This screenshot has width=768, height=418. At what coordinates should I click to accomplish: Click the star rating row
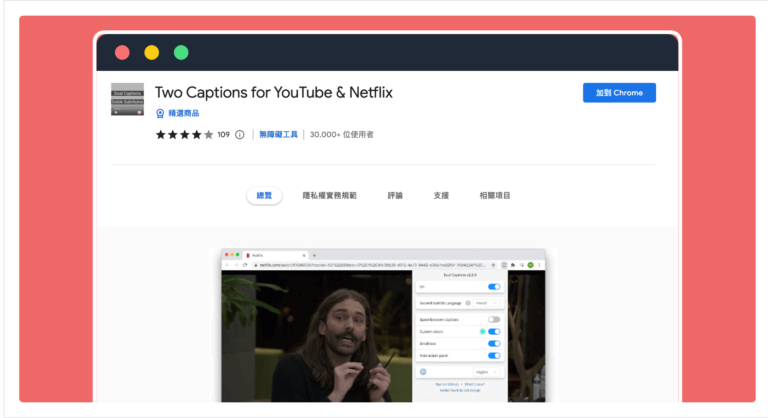[184, 135]
